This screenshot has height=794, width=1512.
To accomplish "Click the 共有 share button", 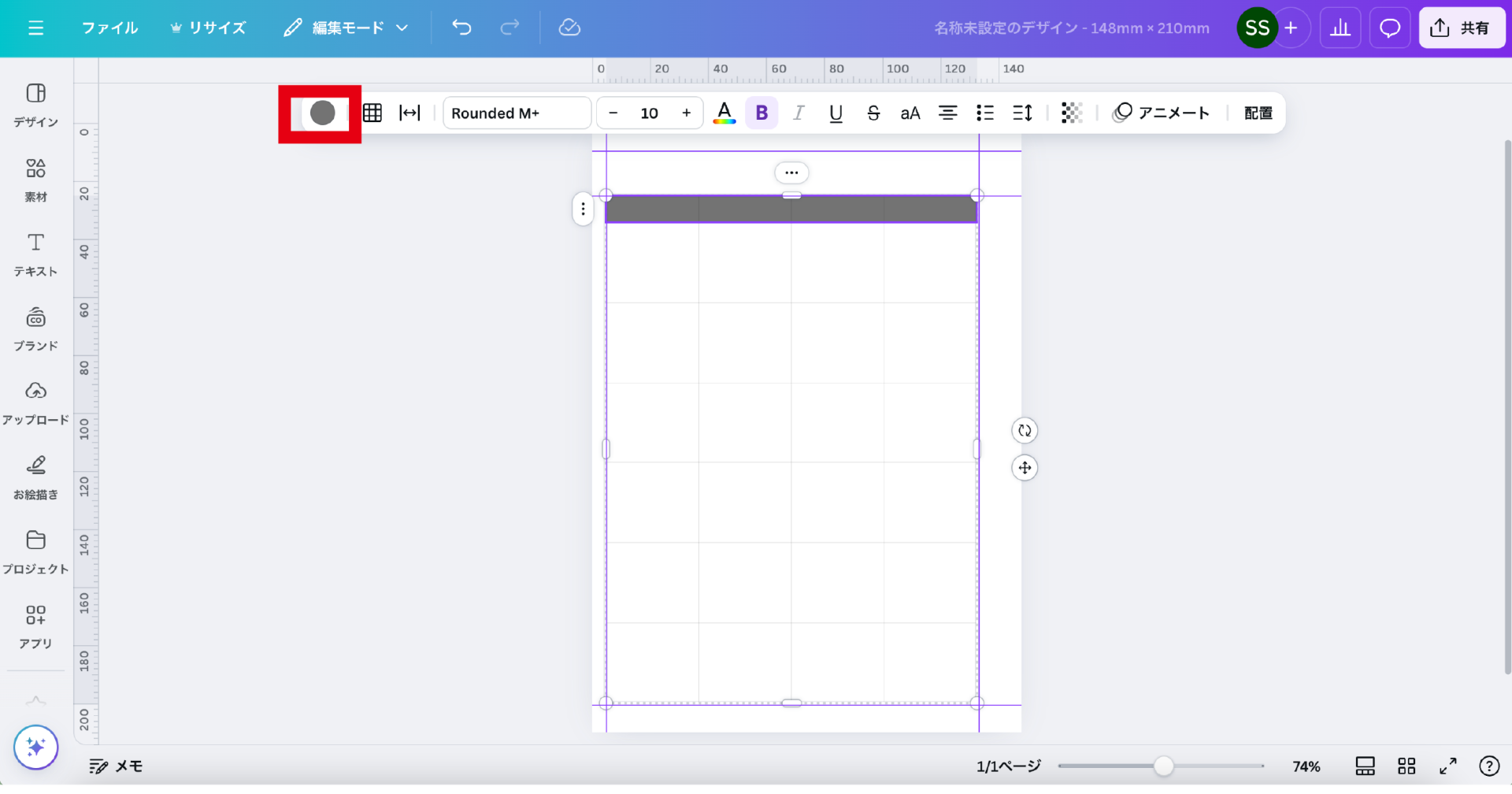I will (1462, 28).
